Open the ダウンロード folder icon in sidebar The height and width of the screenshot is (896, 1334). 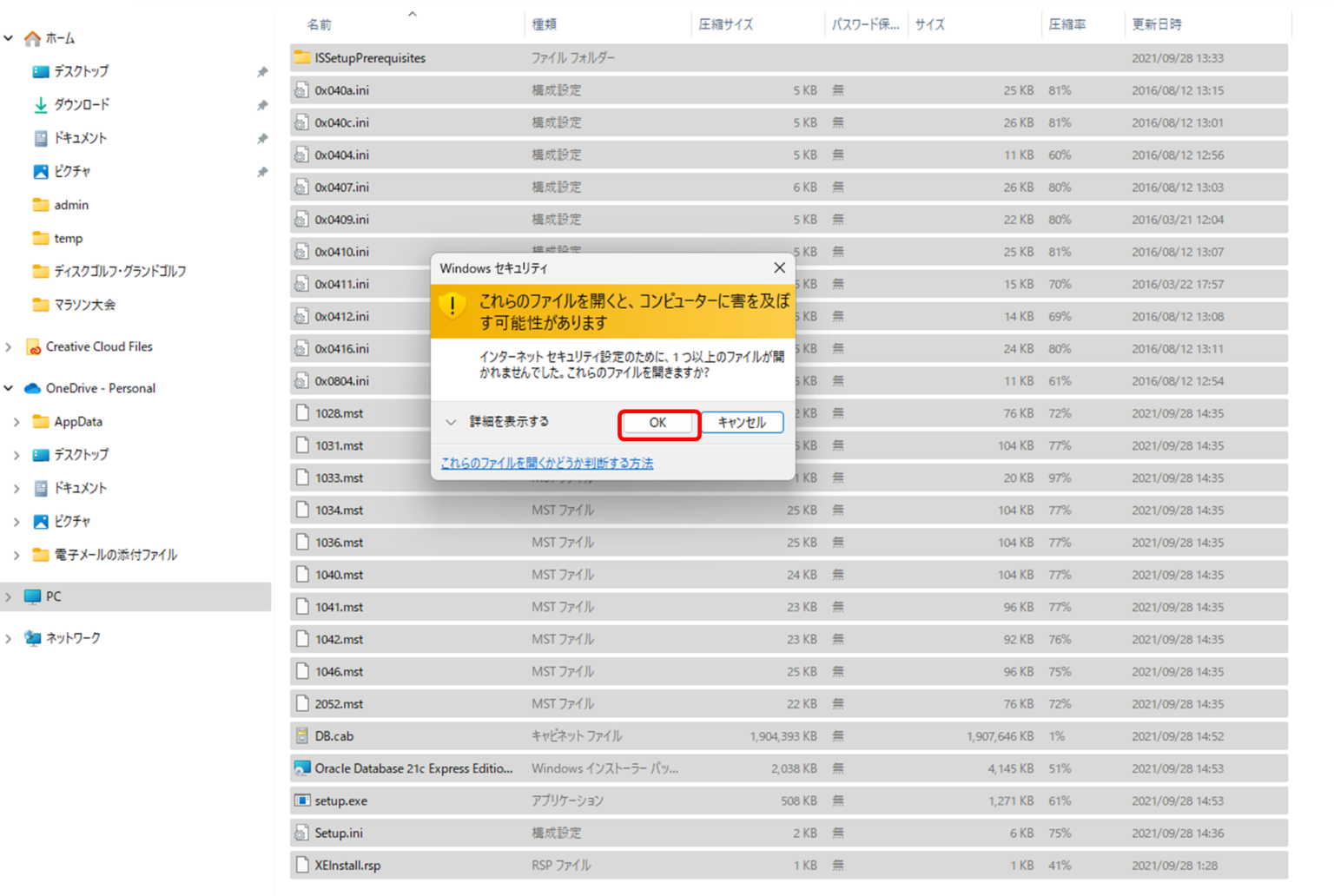pyautogui.click(x=40, y=105)
